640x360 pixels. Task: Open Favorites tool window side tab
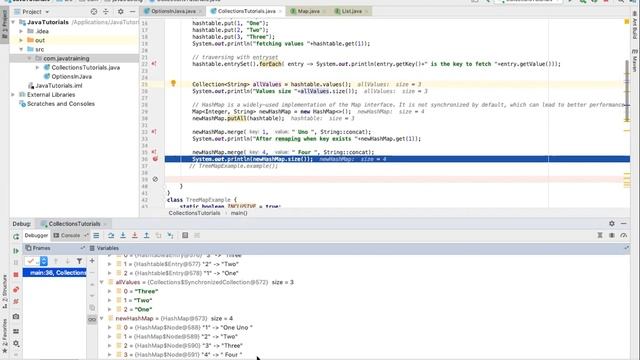tap(4, 336)
